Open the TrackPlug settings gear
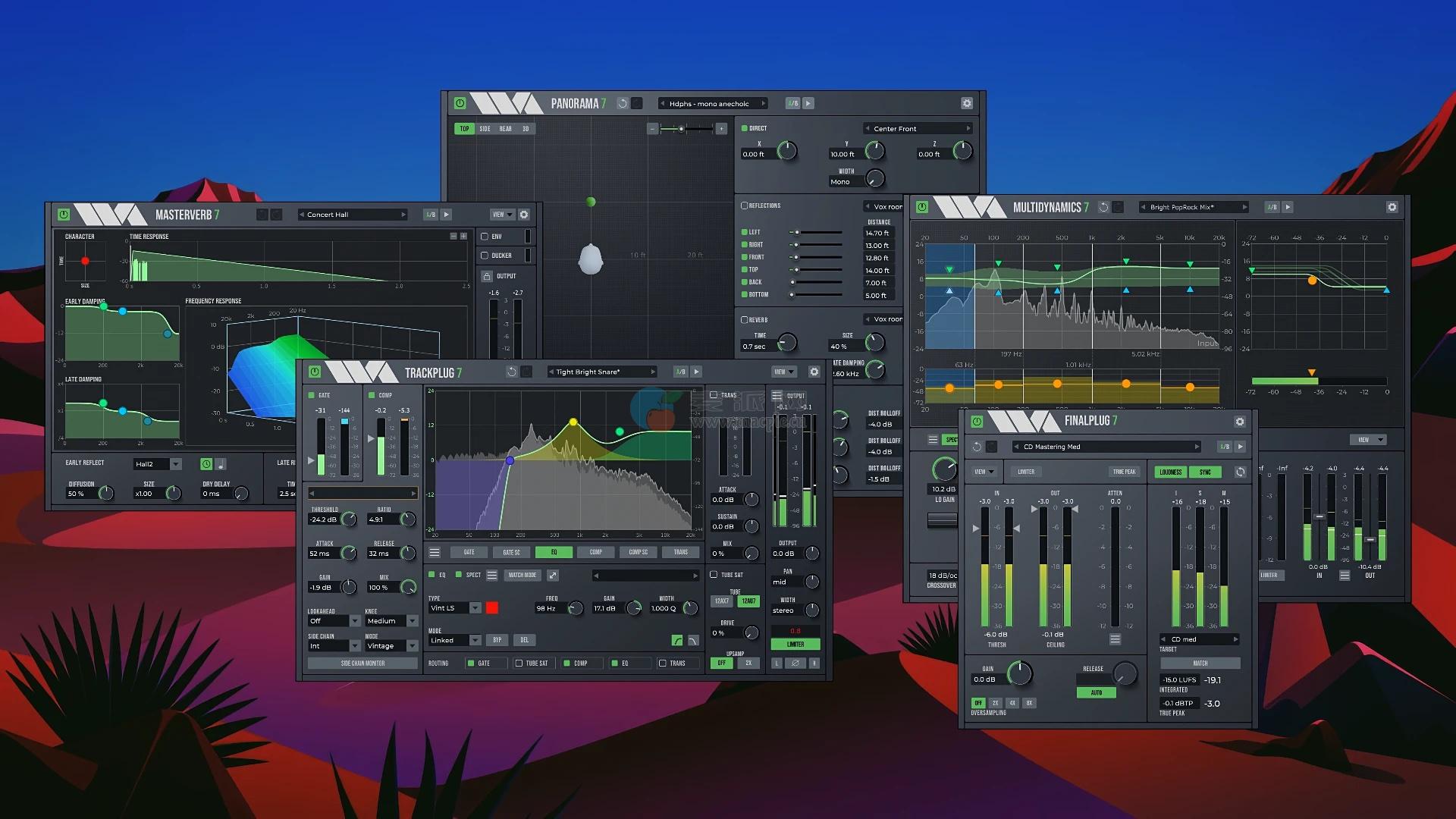 point(814,372)
